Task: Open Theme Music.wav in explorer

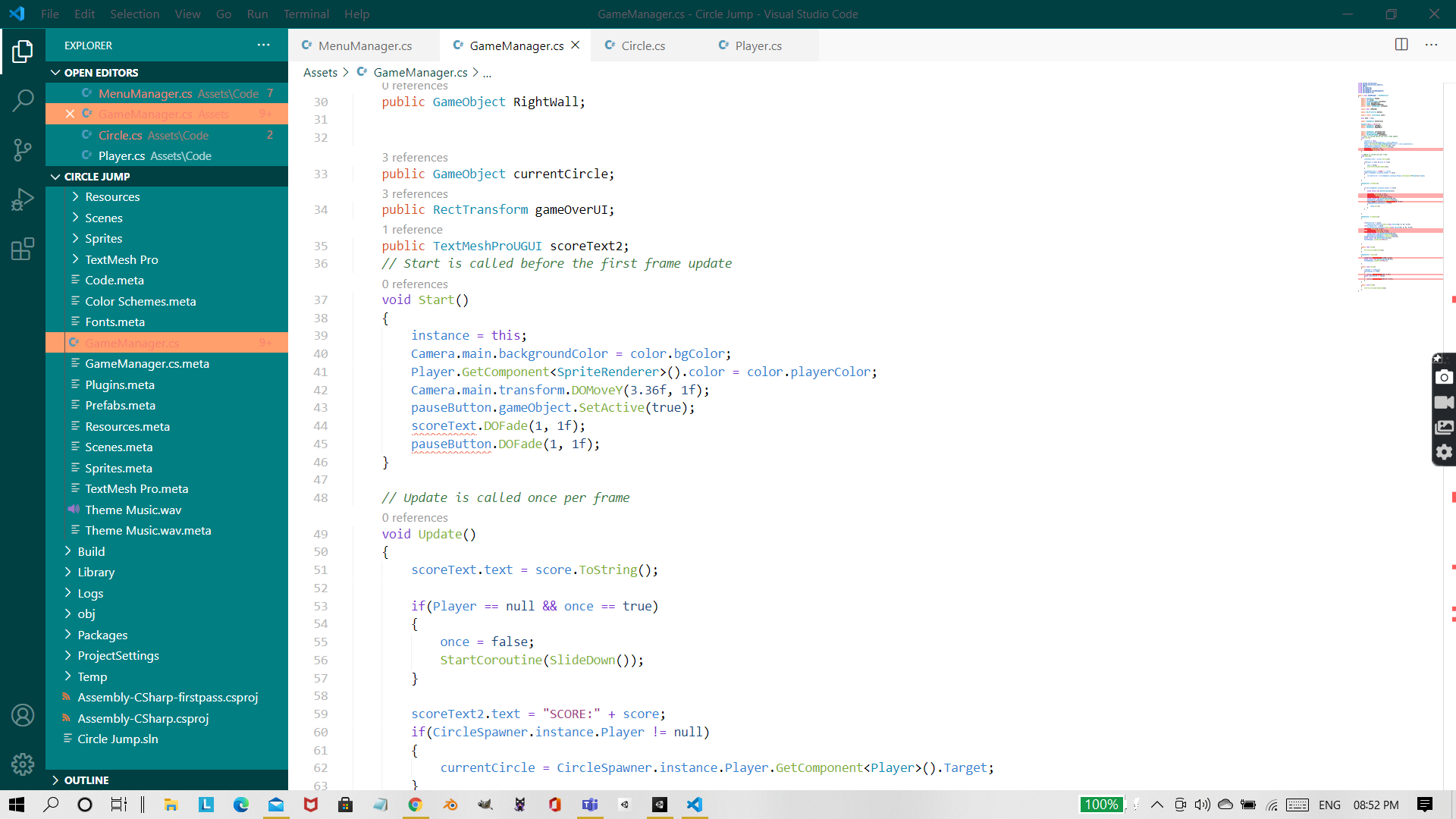Action: coord(167,510)
